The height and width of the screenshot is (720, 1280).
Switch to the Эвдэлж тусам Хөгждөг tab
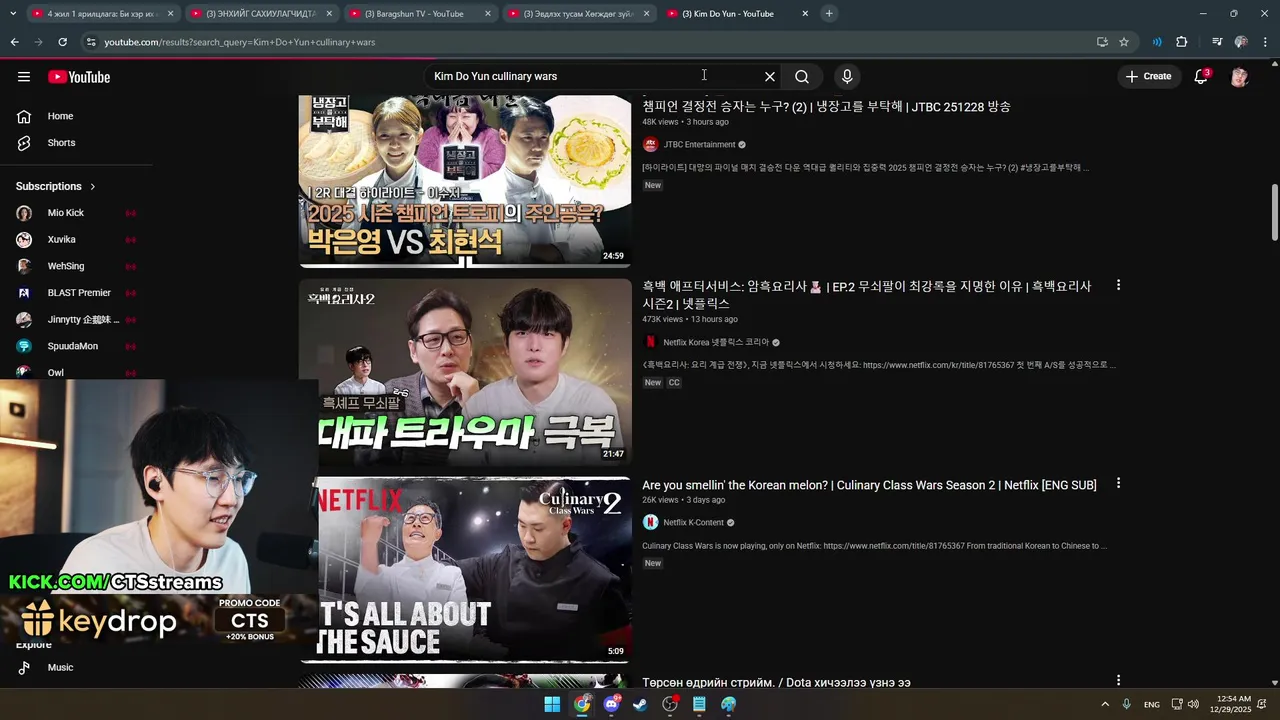[x=578, y=14]
